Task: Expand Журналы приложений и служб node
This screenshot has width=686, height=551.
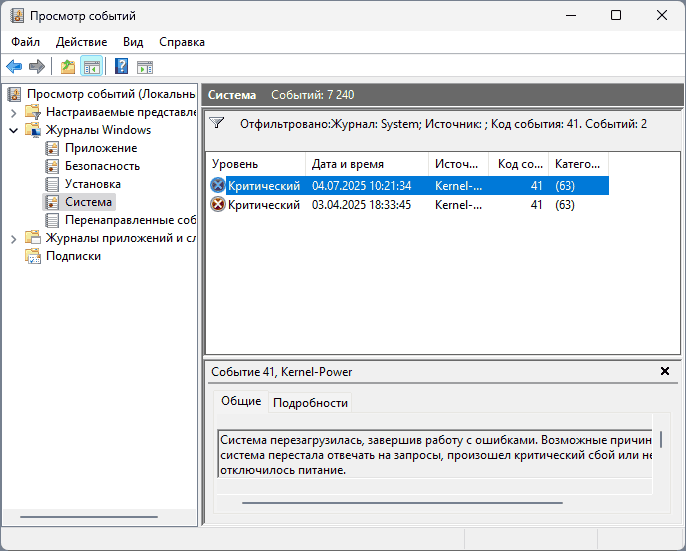Action: (x=14, y=239)
